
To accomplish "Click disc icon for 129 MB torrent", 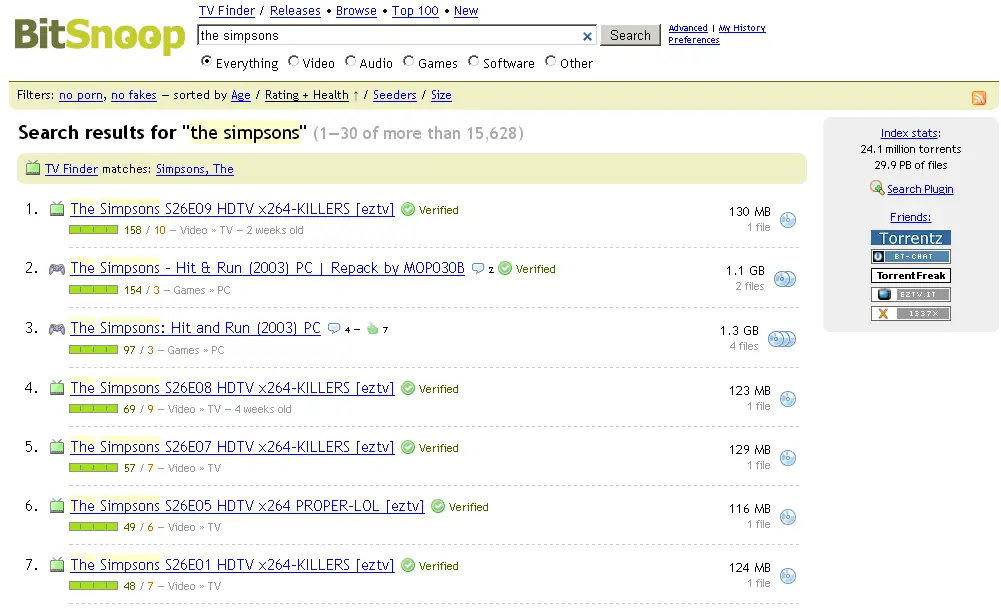I will 788,458.
